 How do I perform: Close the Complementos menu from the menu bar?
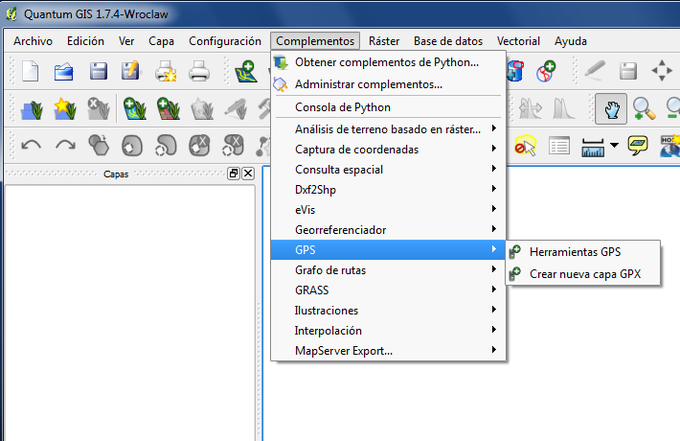tap(315, 41)
